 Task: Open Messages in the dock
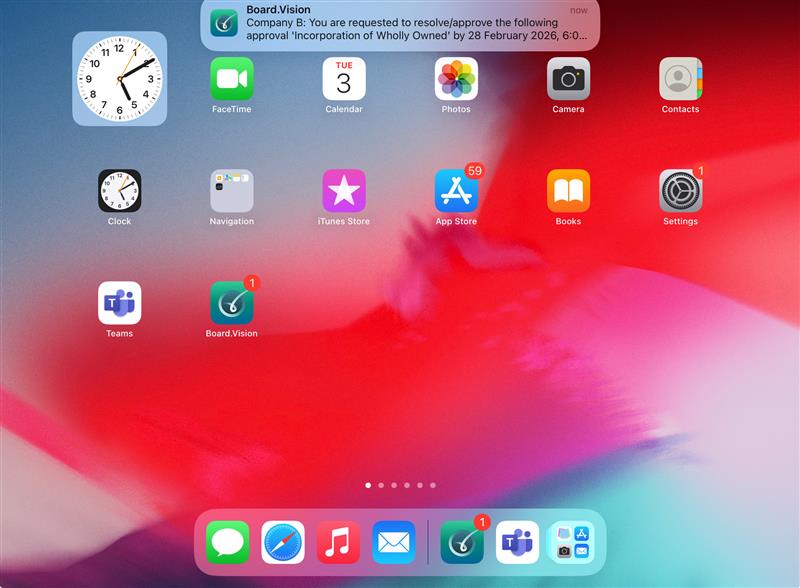(228, 542)
